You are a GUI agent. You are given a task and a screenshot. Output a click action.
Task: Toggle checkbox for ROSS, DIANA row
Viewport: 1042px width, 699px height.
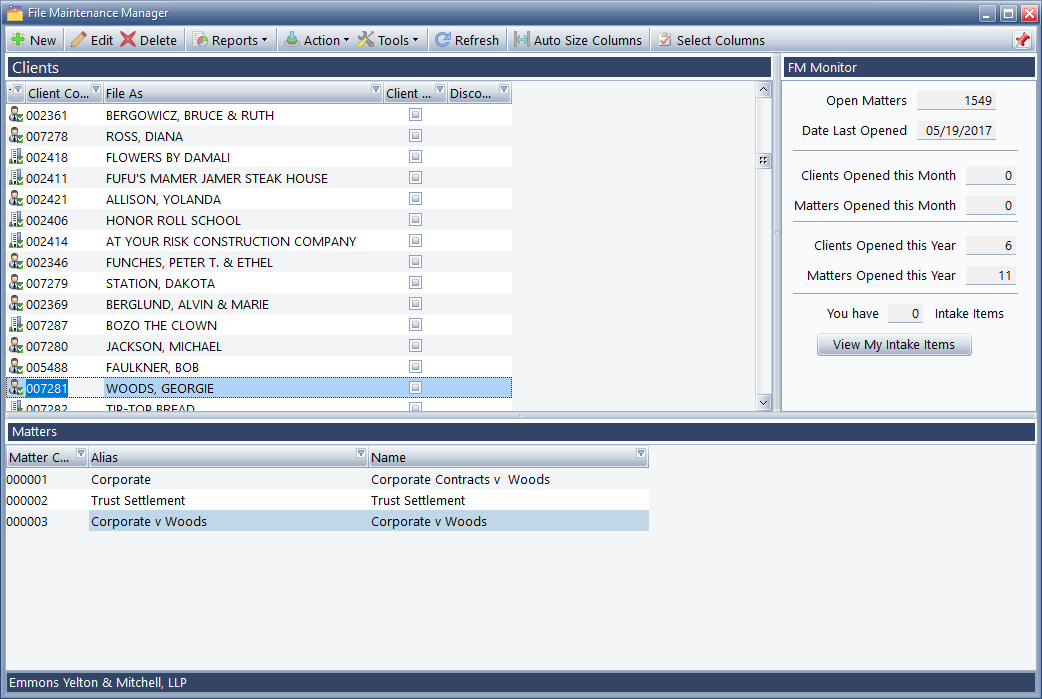tap(415, 136)
